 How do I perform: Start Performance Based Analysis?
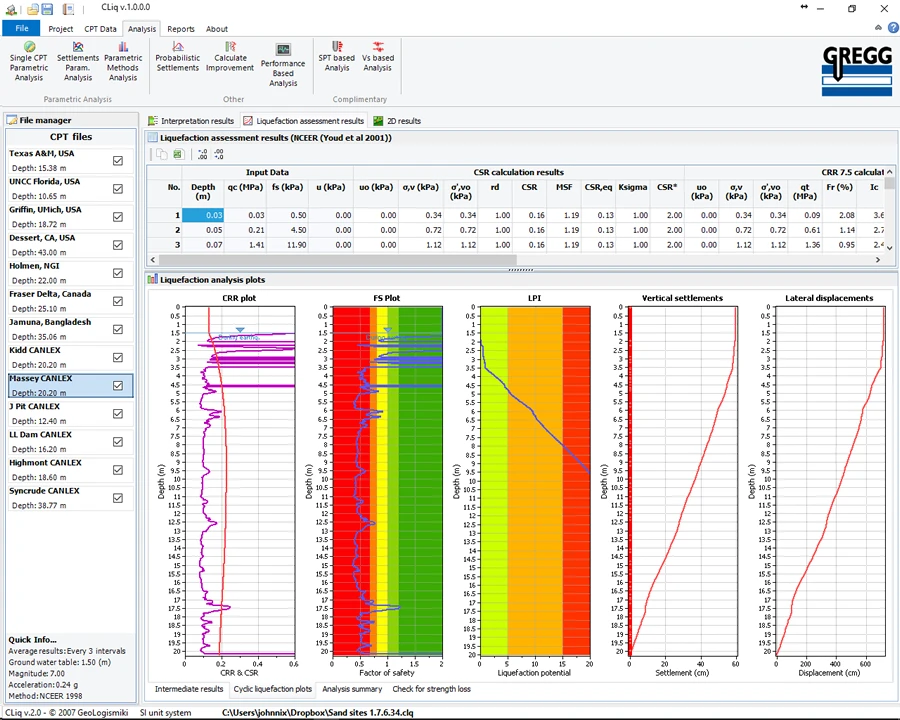(x=283, y=65)
